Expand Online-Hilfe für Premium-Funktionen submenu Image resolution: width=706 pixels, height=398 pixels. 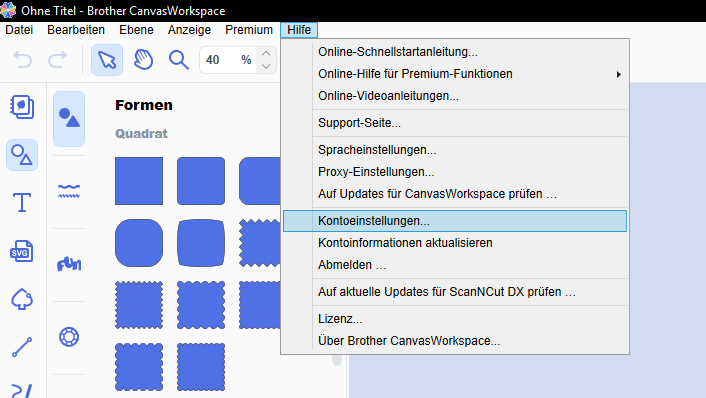[455, 74]
